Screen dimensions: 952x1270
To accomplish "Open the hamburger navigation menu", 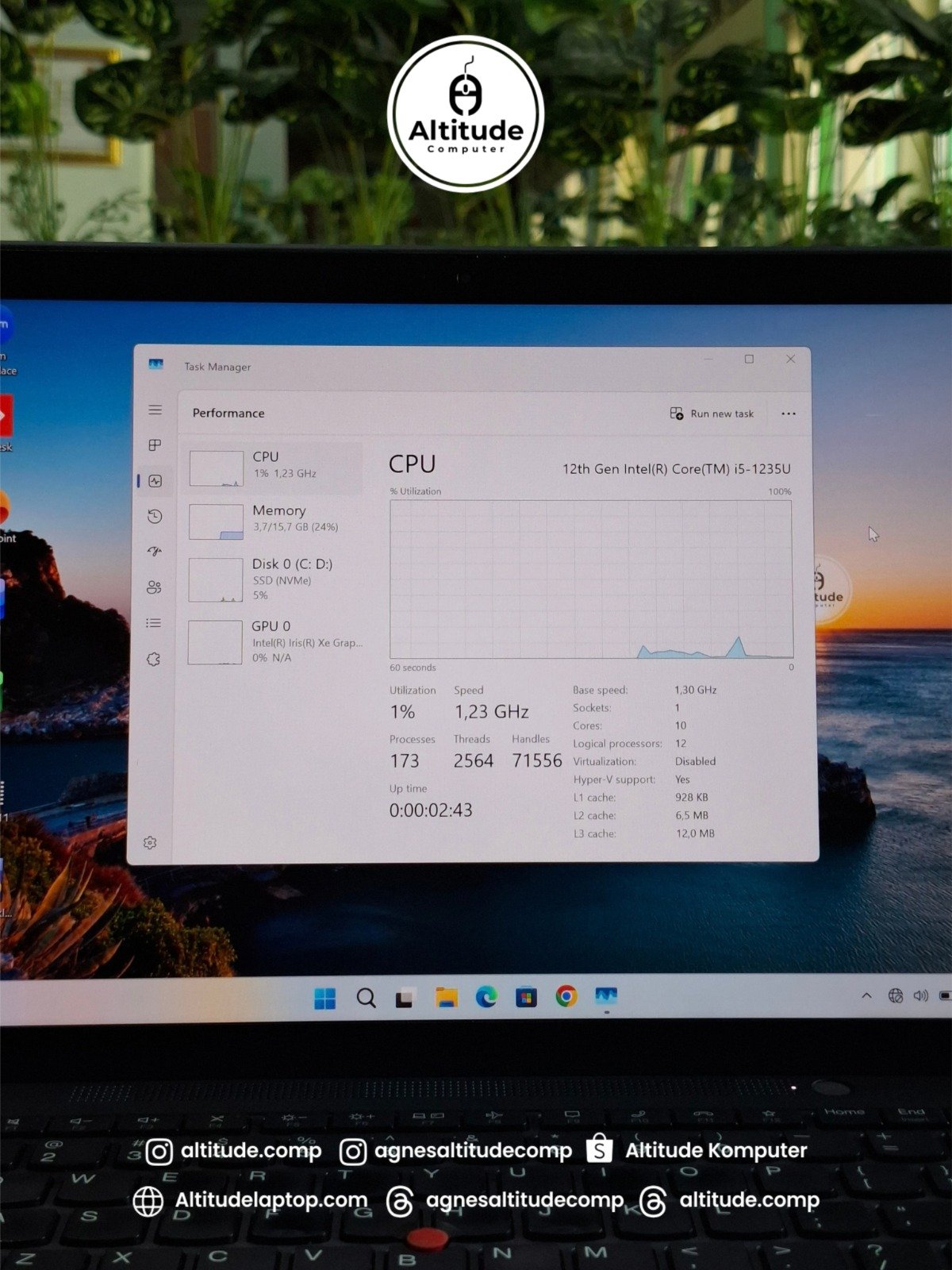I will tap(155, 410).
